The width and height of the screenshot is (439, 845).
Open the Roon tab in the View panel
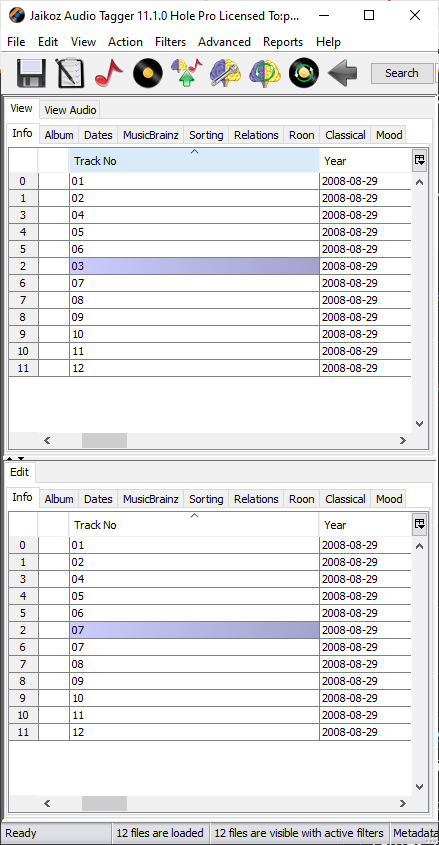302,135
